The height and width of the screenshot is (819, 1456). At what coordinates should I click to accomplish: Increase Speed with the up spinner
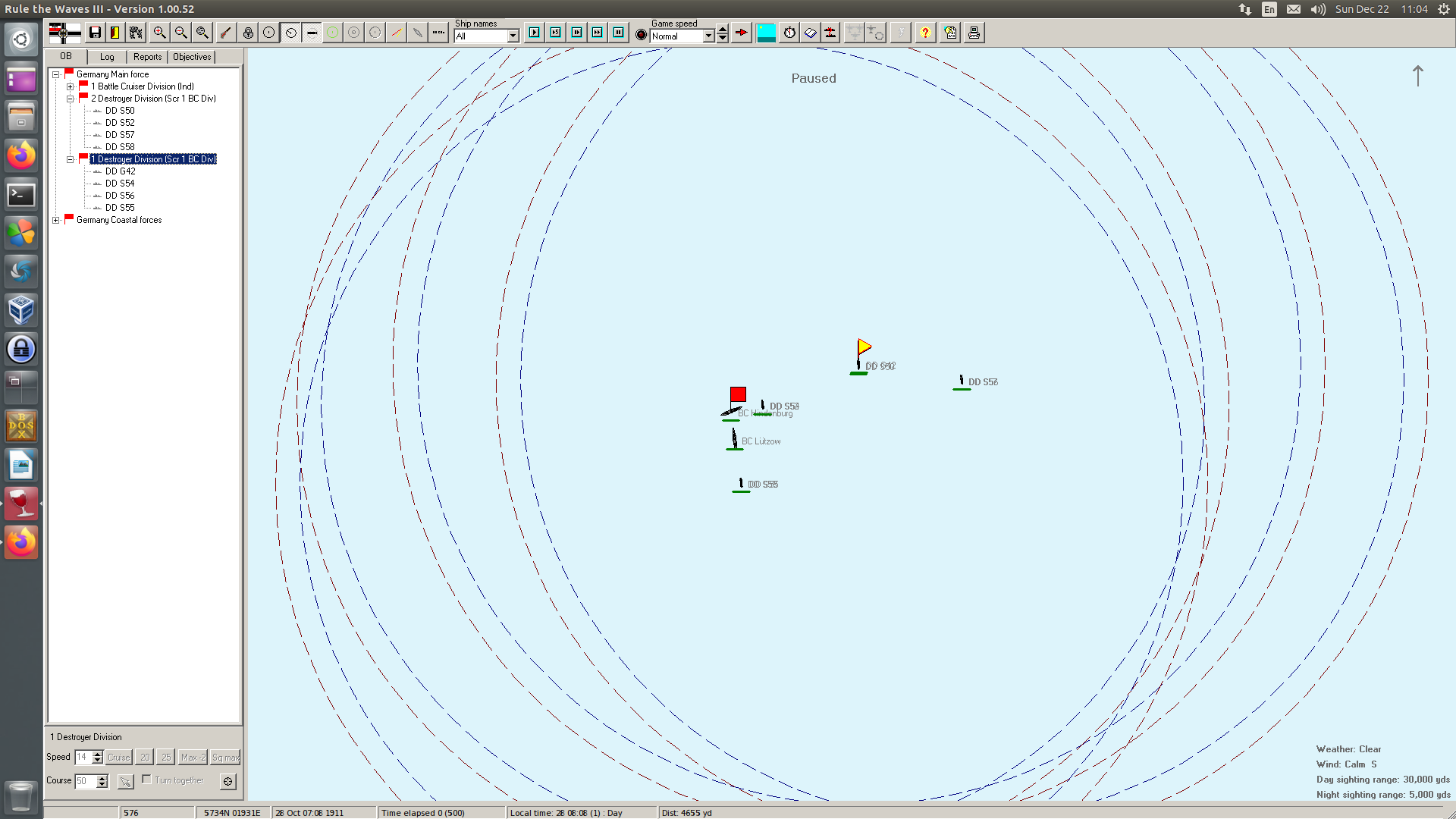coord(97,754)
